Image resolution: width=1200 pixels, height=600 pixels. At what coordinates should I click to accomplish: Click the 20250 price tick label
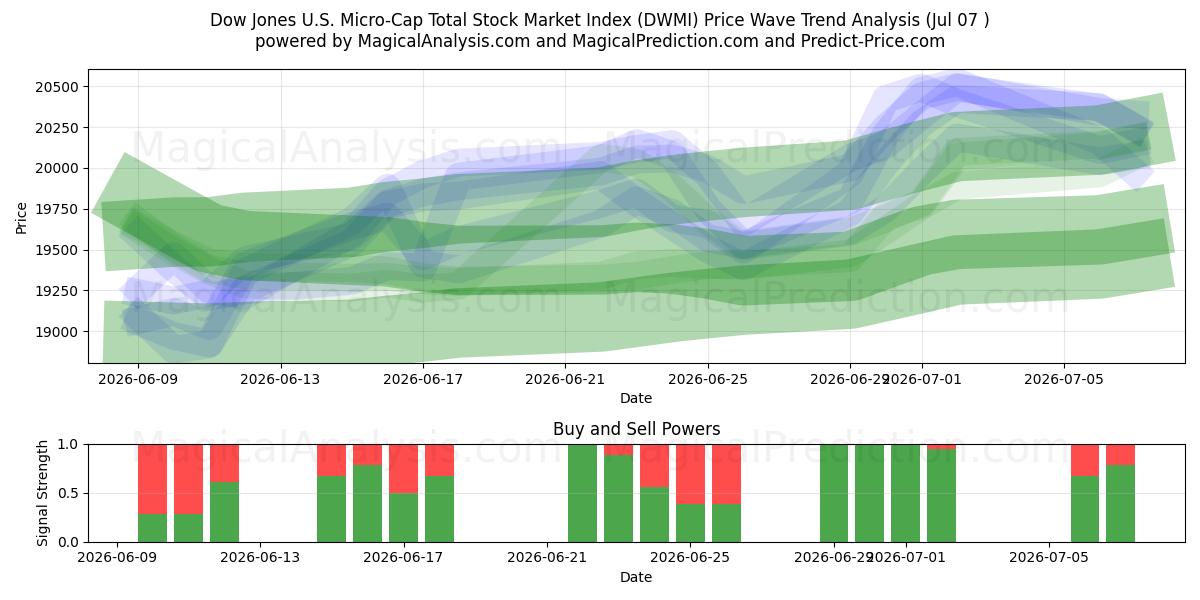point(58,128)
